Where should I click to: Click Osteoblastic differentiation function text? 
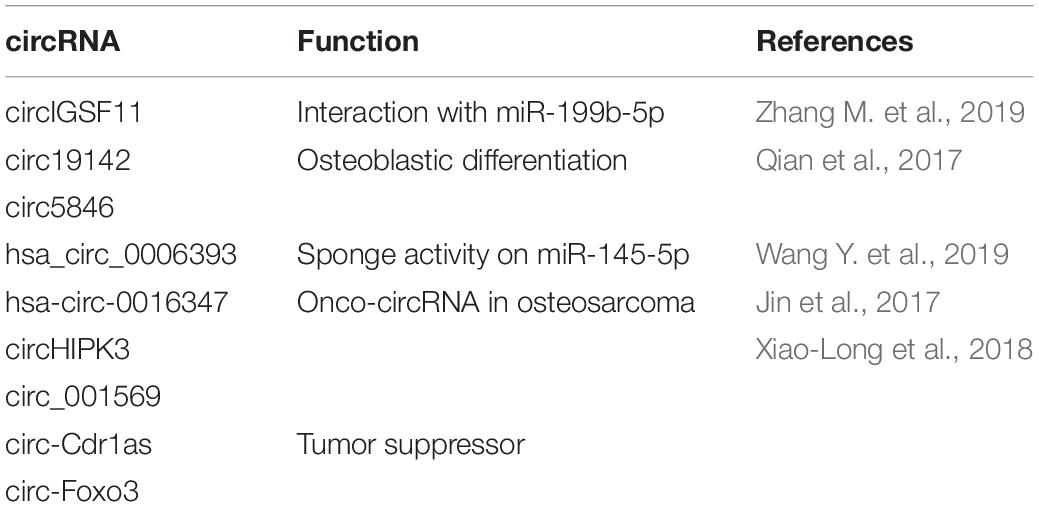[x=462, y=160]
